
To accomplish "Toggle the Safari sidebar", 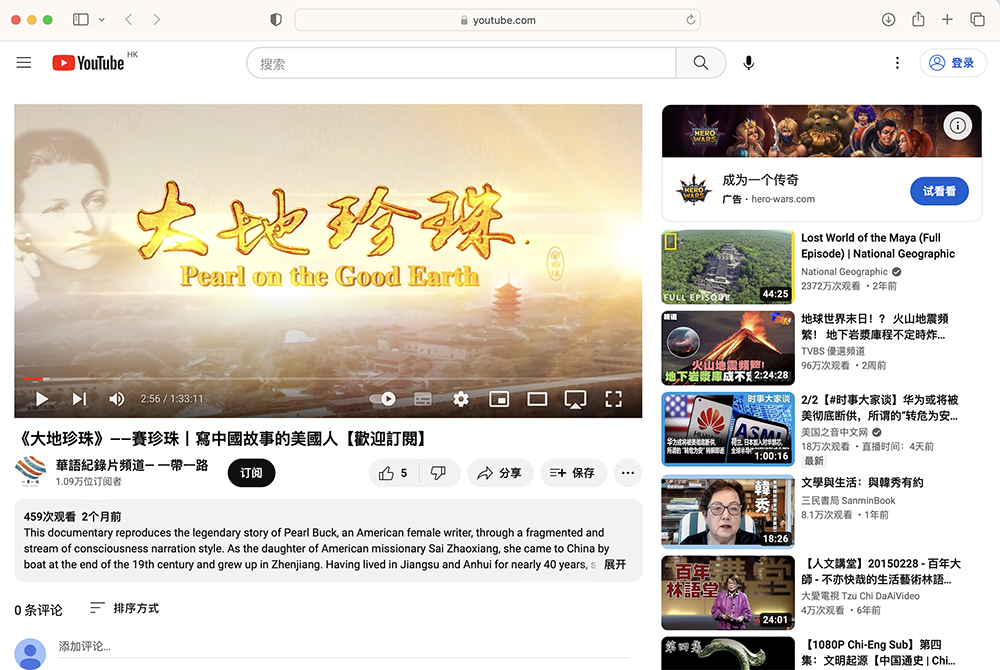I will (81, 20).
